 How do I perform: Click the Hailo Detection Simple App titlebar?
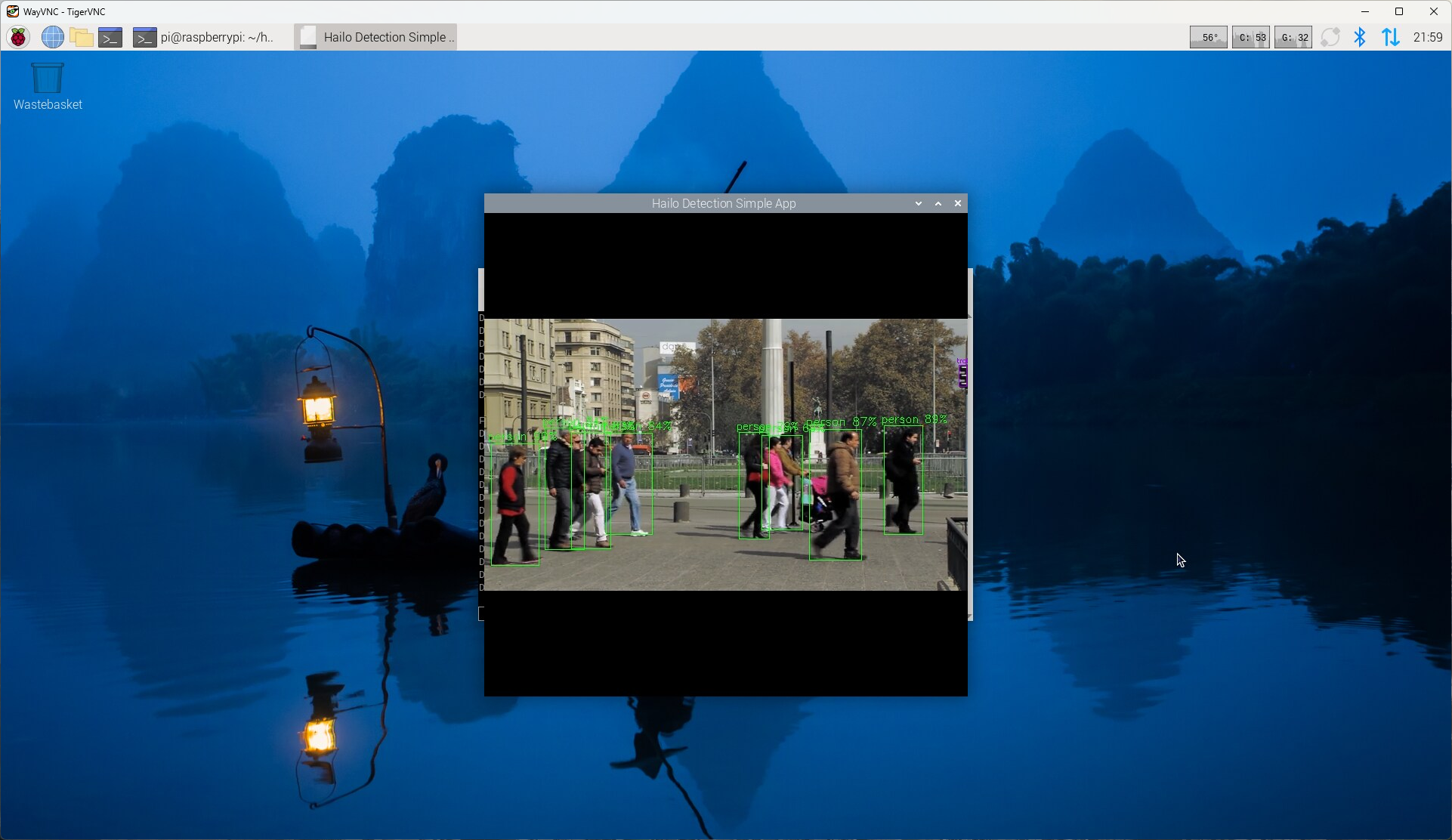tap(723, 203)
